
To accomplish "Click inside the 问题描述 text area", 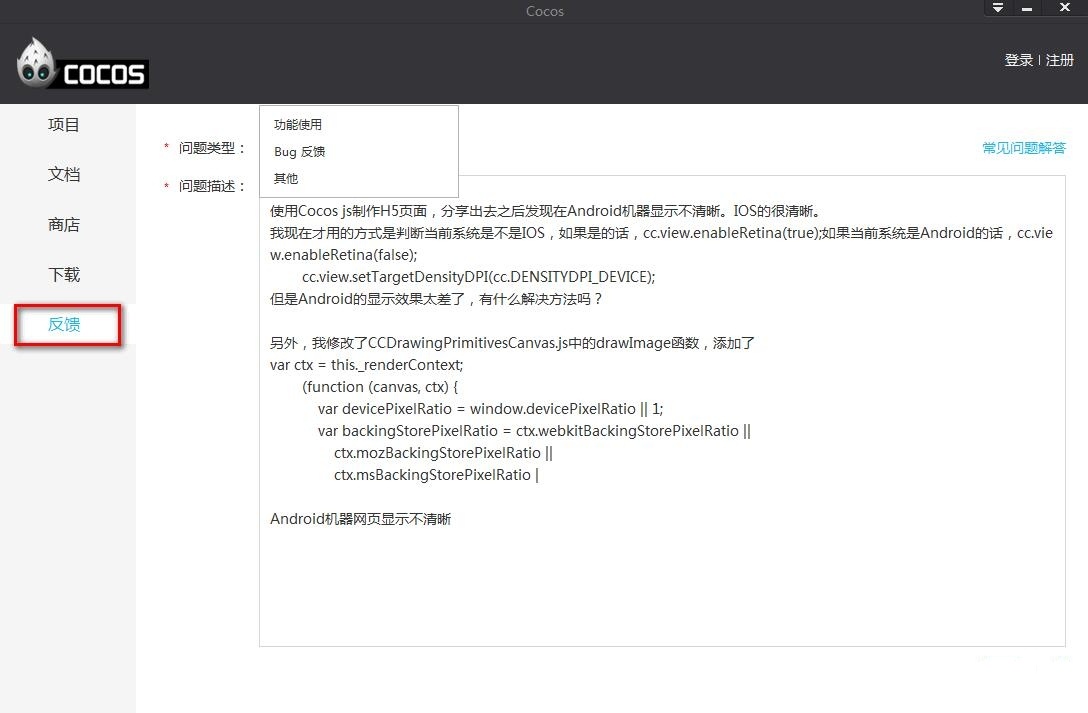I will point(662,411).
